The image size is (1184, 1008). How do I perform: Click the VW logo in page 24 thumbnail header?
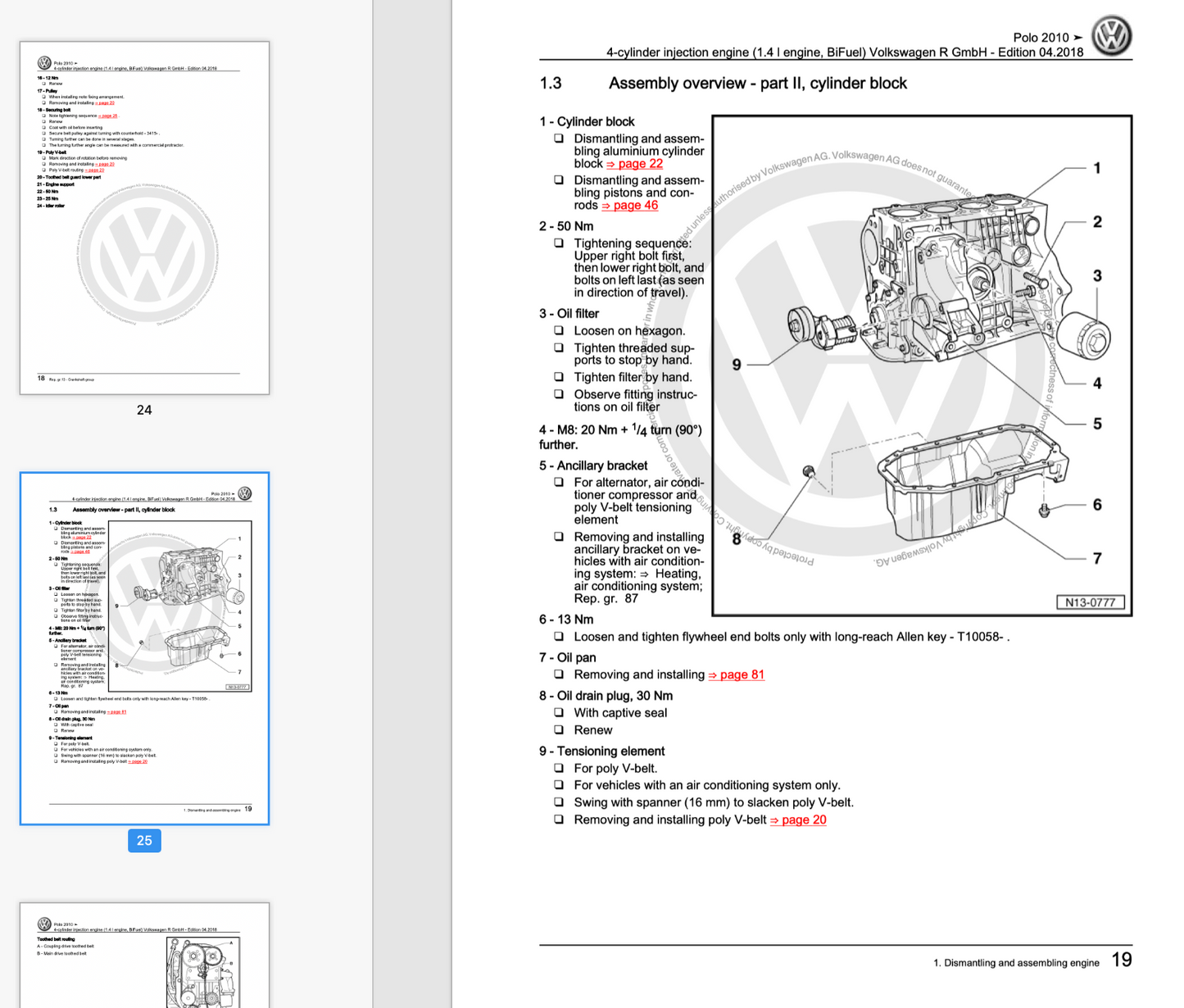click(44, 63)
